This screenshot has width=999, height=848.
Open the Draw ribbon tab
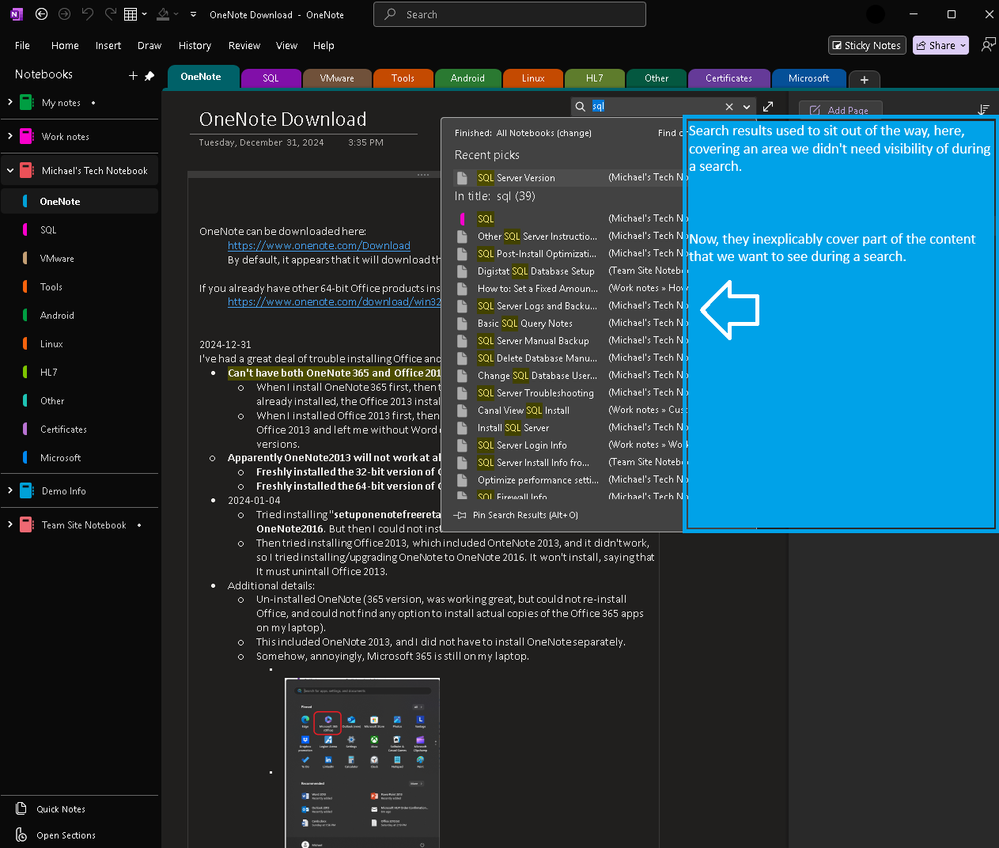[x=150, y=45]
